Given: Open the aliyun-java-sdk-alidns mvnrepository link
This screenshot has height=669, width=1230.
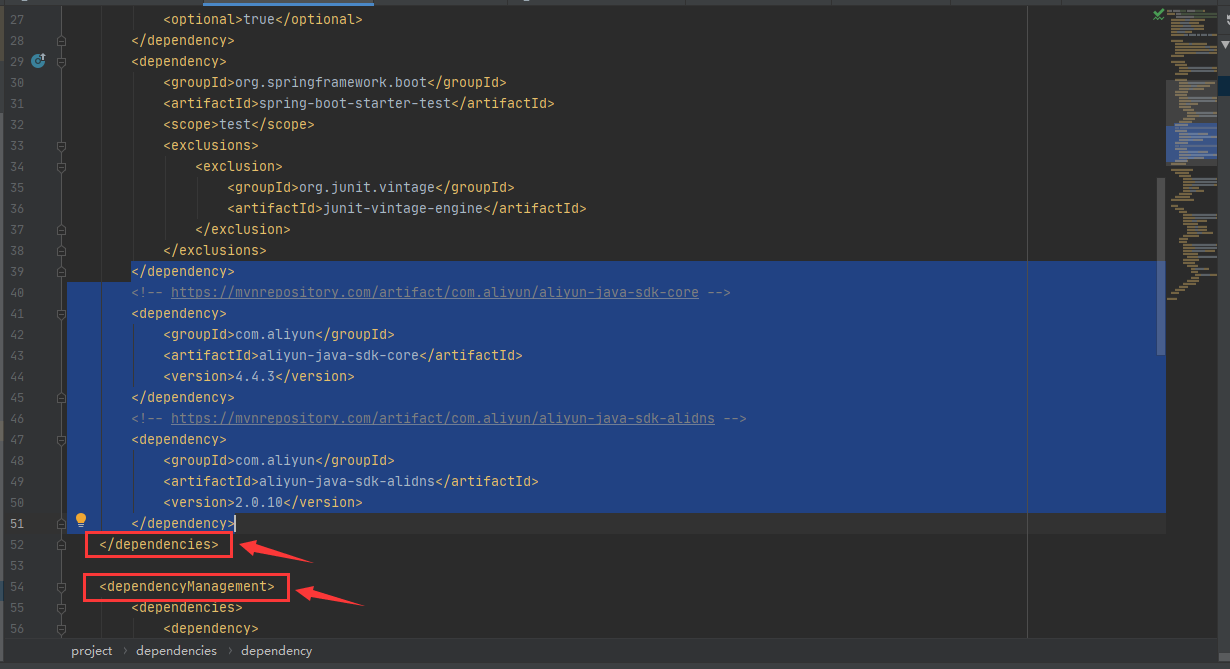Looking at the screenshot, I should tap(444, 418).
